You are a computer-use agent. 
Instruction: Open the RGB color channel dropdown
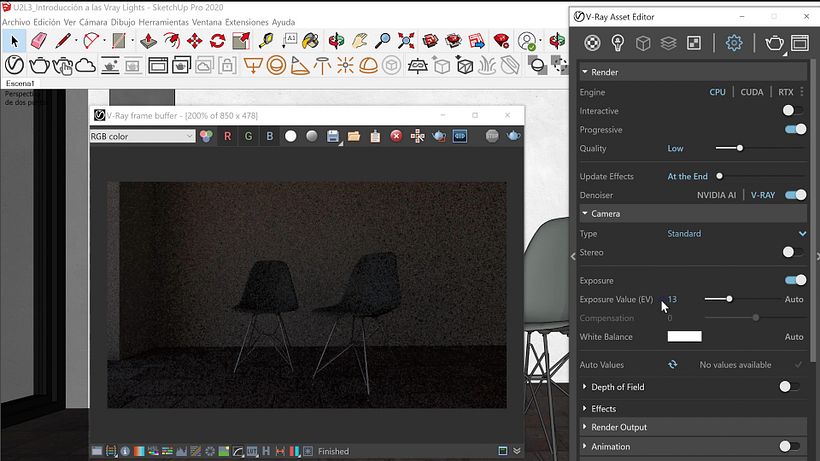click(x=142, y=136)
